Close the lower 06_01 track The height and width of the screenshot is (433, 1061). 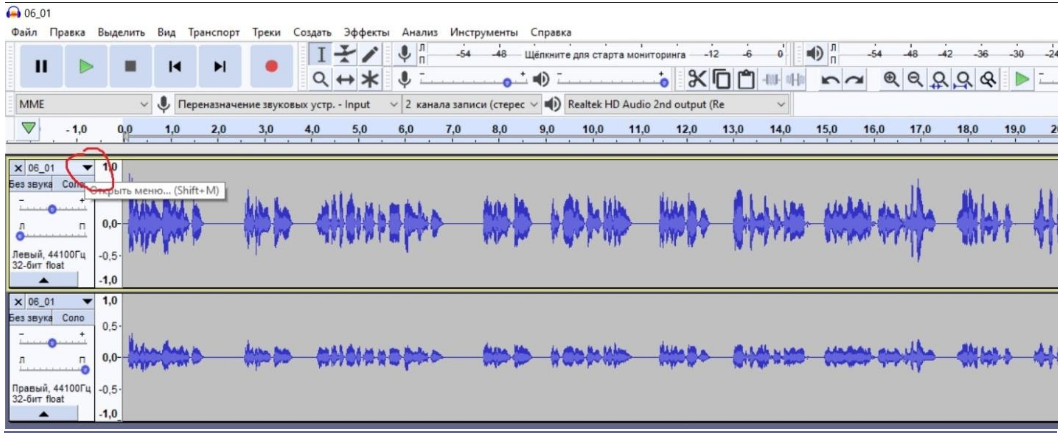coord(18,301)
